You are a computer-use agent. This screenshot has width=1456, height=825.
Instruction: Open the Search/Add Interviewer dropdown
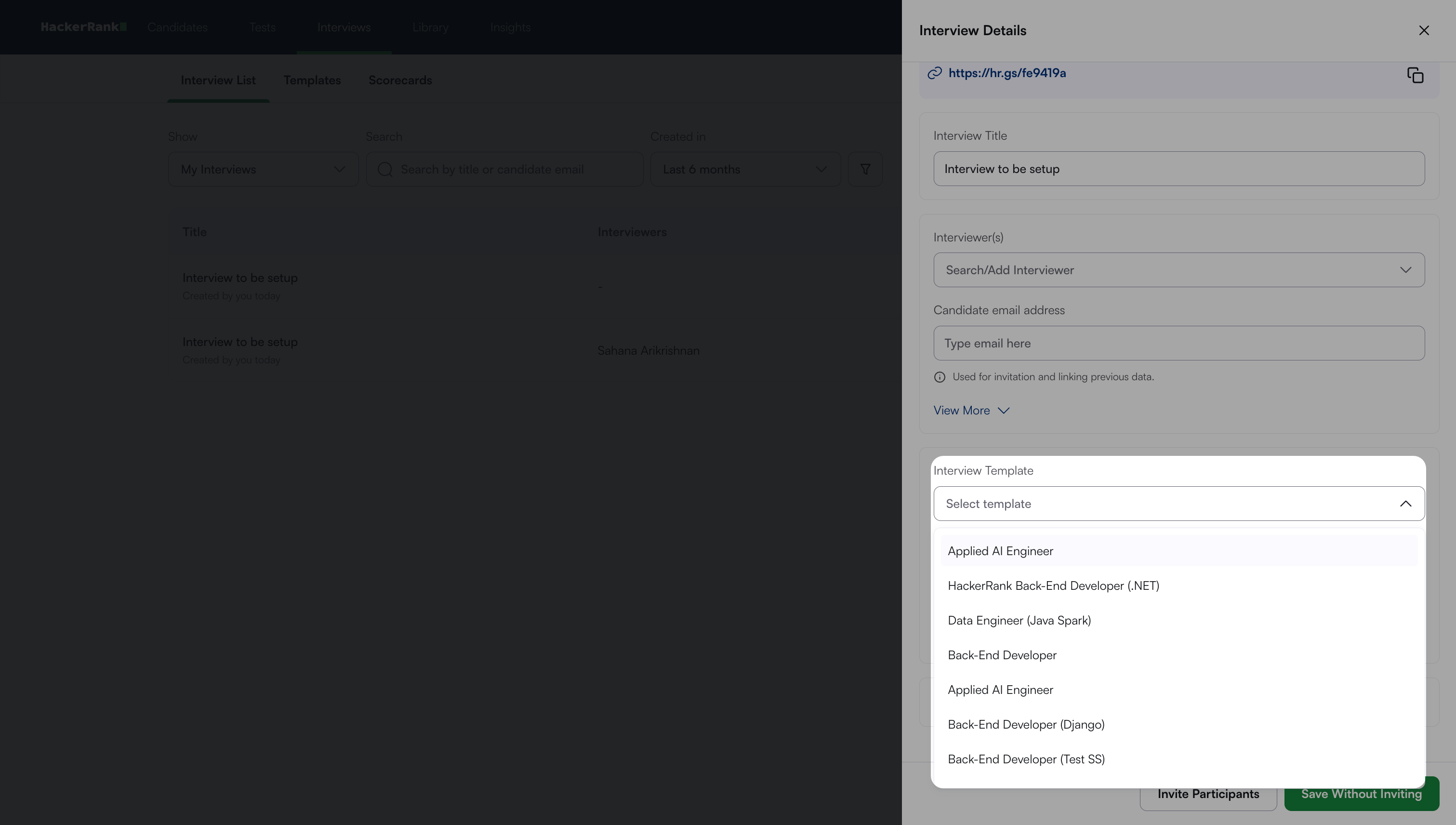coord(1178,270)
